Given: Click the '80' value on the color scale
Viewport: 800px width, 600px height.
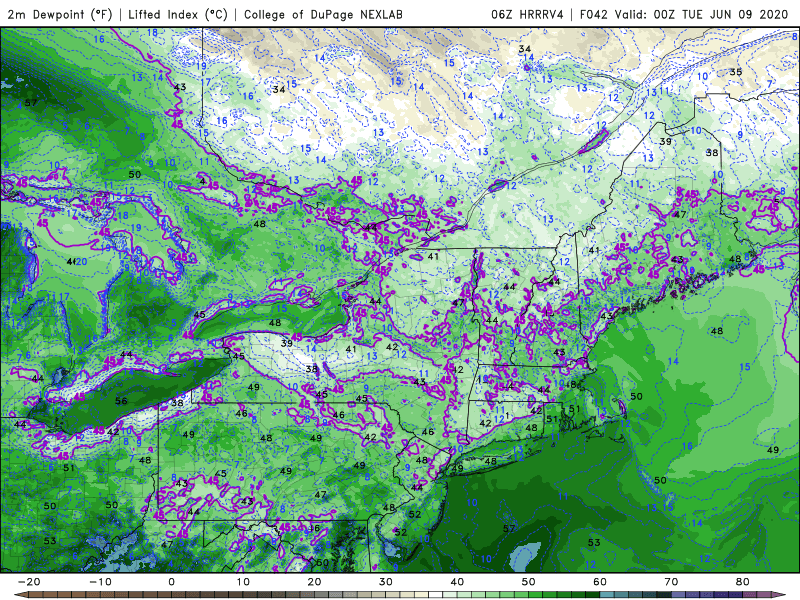Looking at the screenshot, I should click(743, 582).
